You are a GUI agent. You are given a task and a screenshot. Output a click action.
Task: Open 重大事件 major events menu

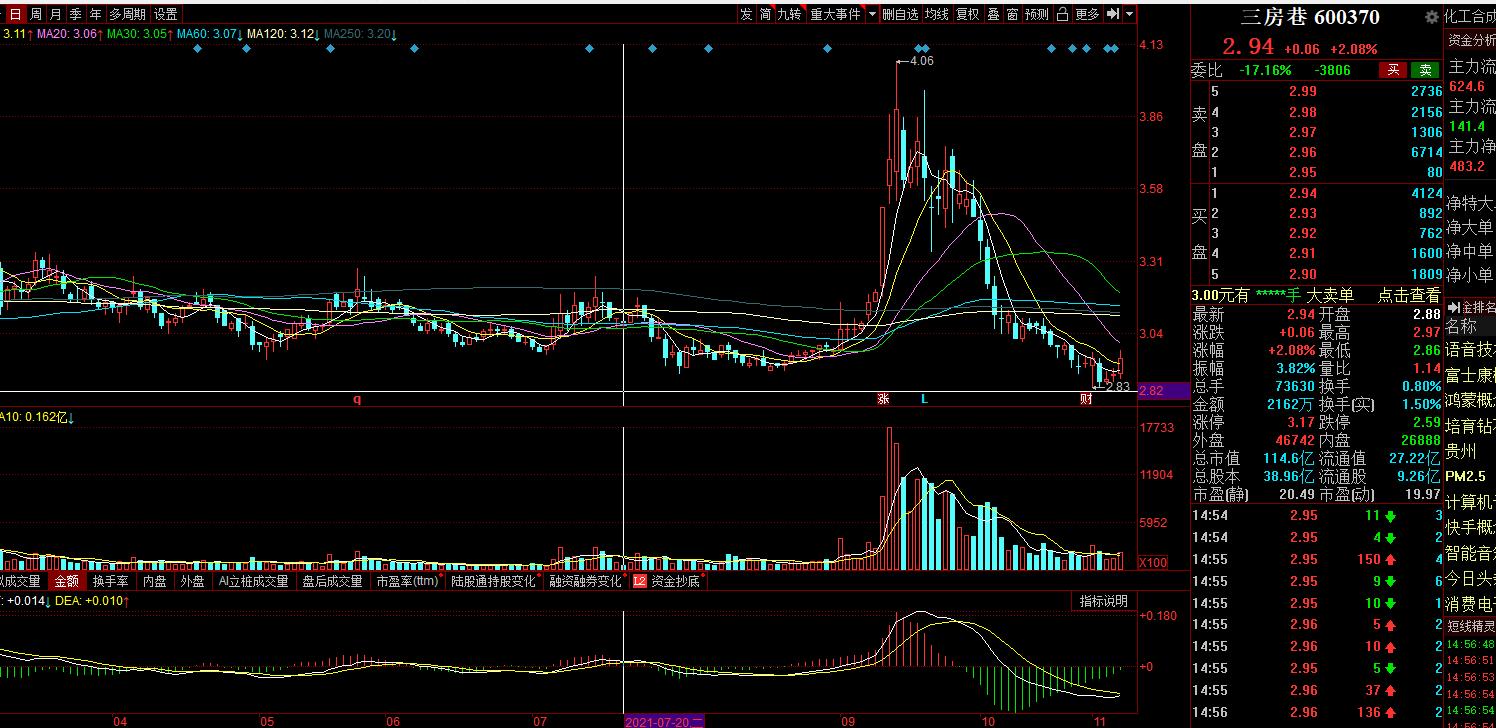tap(835, 14)
